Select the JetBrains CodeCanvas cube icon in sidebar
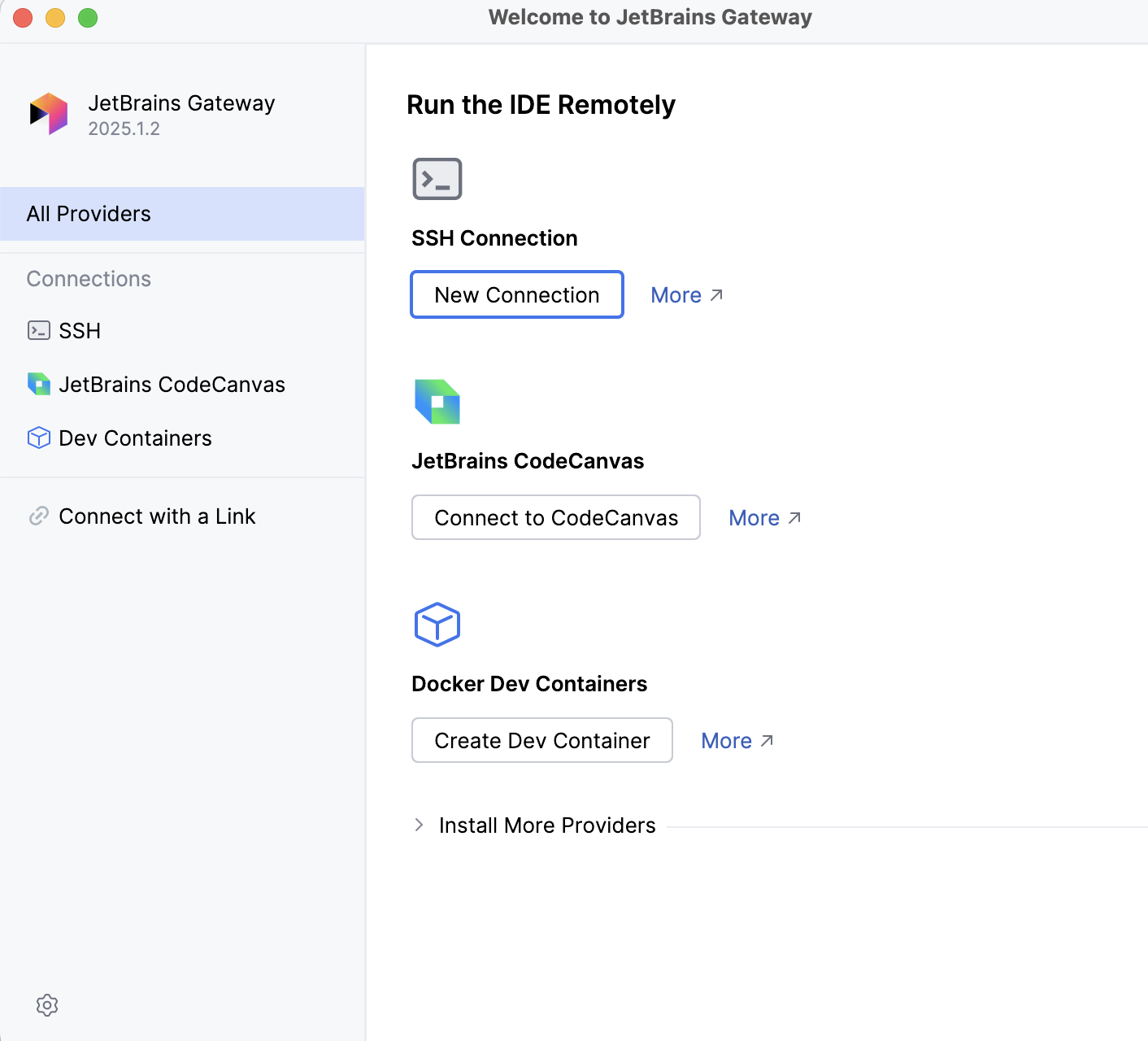Screen dimensions: 1148x1041 coord(38,384)
